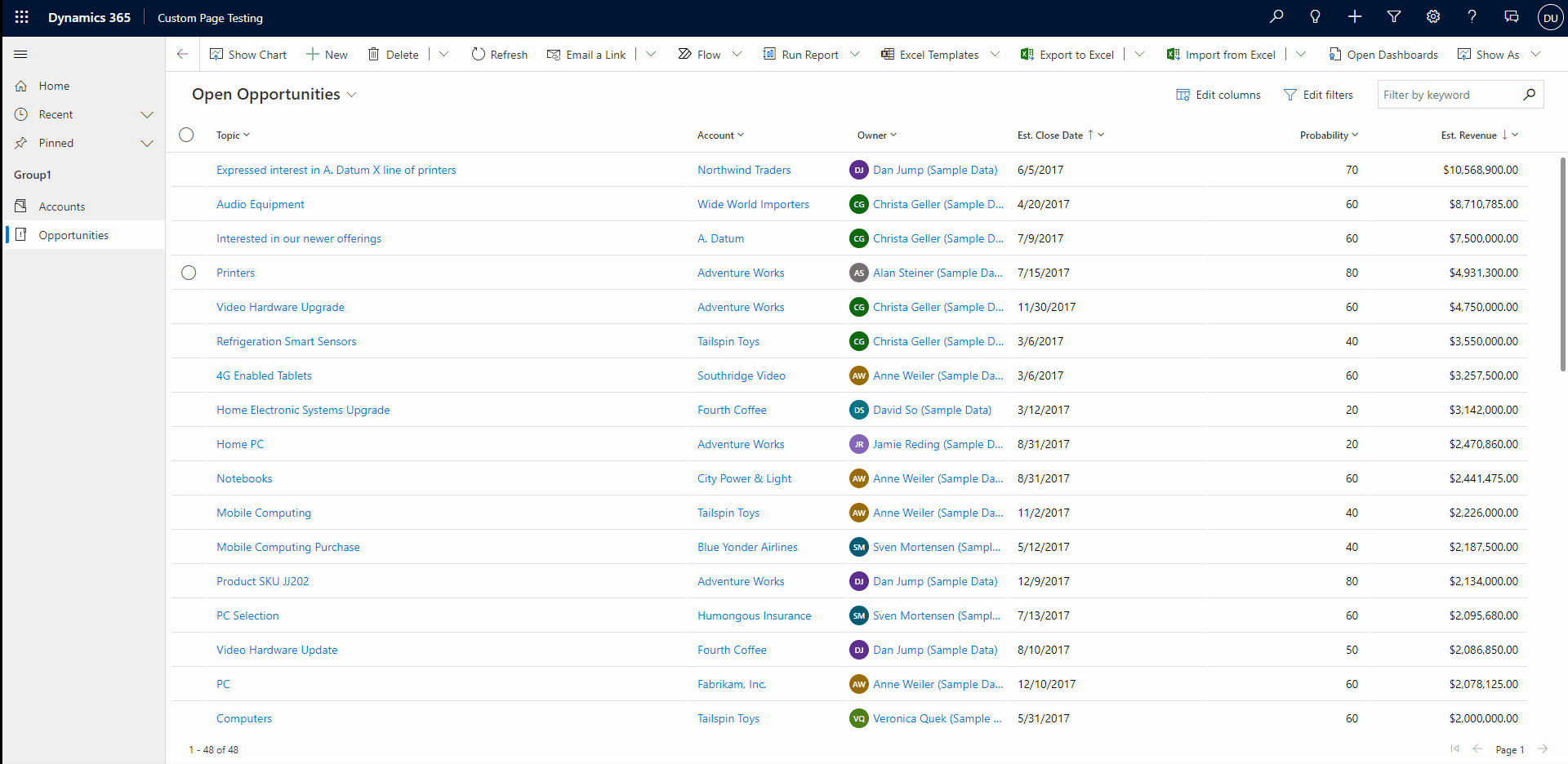Open the advanced find funnel icon
Viewport: 1568px width, 764px height.
coord(1394,17)
